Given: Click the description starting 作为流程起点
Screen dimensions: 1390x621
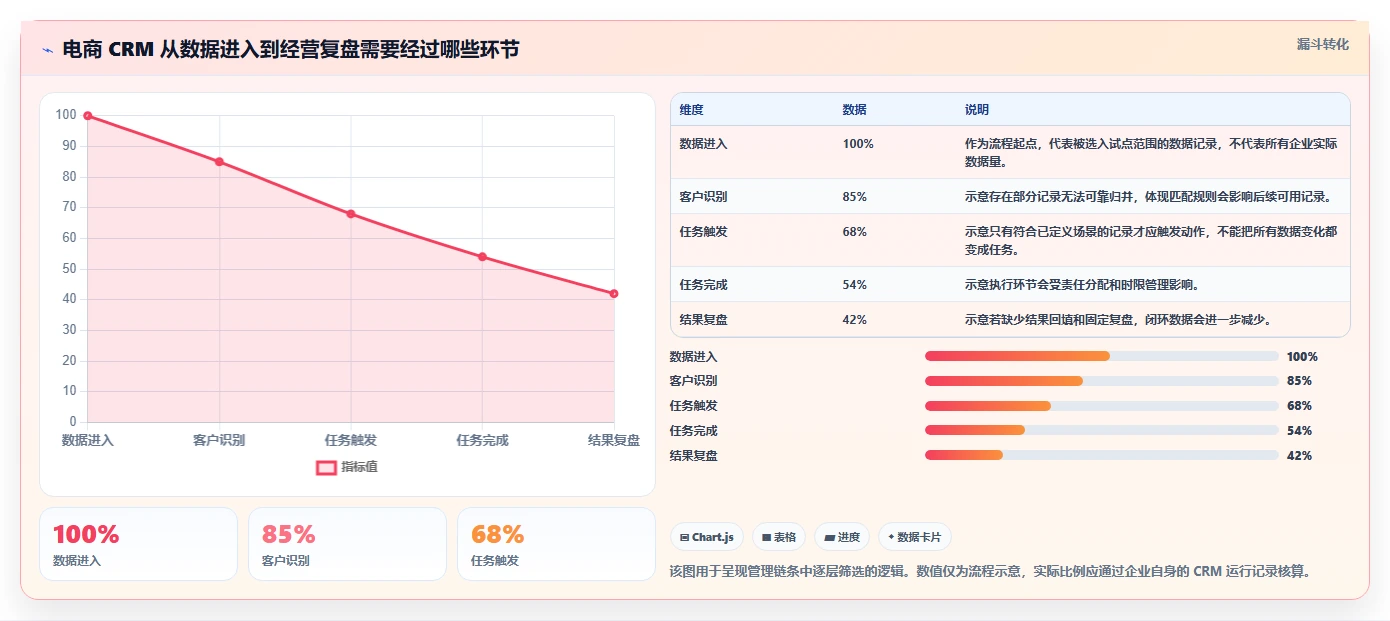Looking at the screenshot, I should [x=1151, y=153].
